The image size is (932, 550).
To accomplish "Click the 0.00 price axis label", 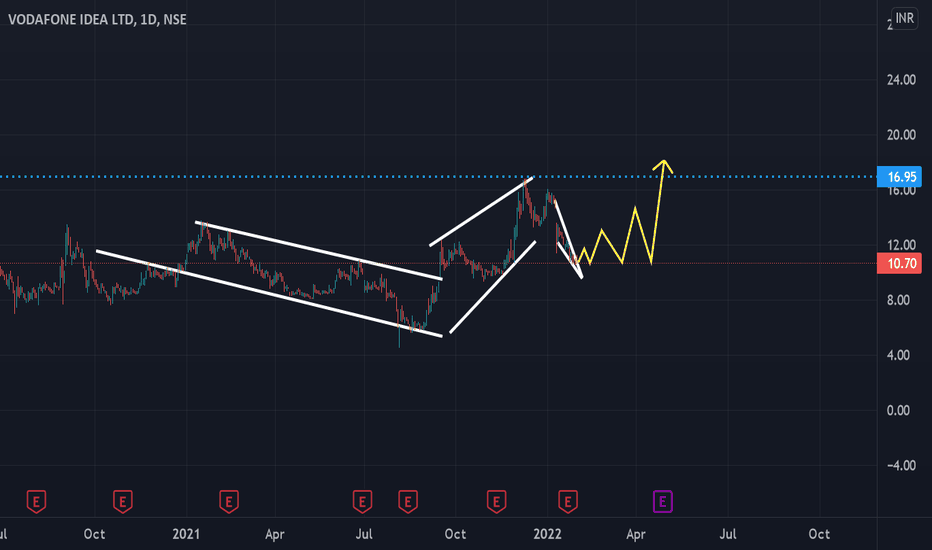I will (x=898, y=410).
